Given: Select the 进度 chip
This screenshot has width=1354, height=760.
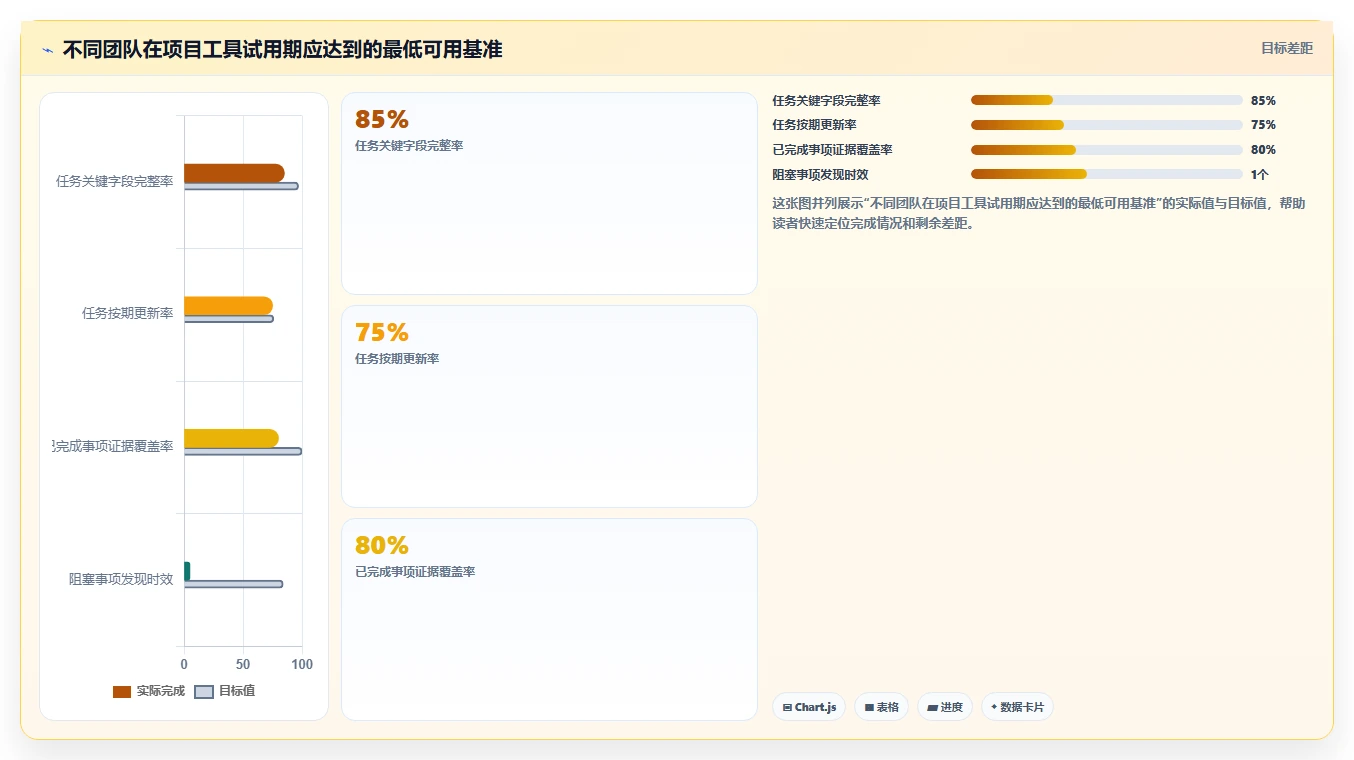Looking at the screenshot, I should coord(945,707).
